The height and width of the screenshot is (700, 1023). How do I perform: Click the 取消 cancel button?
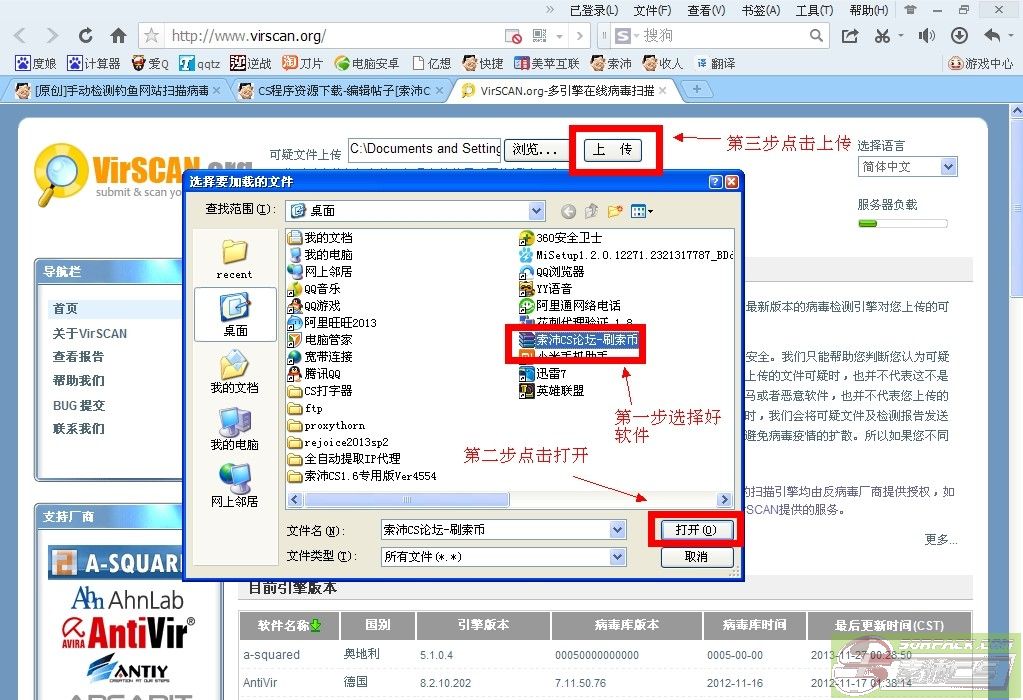[695, 557]
